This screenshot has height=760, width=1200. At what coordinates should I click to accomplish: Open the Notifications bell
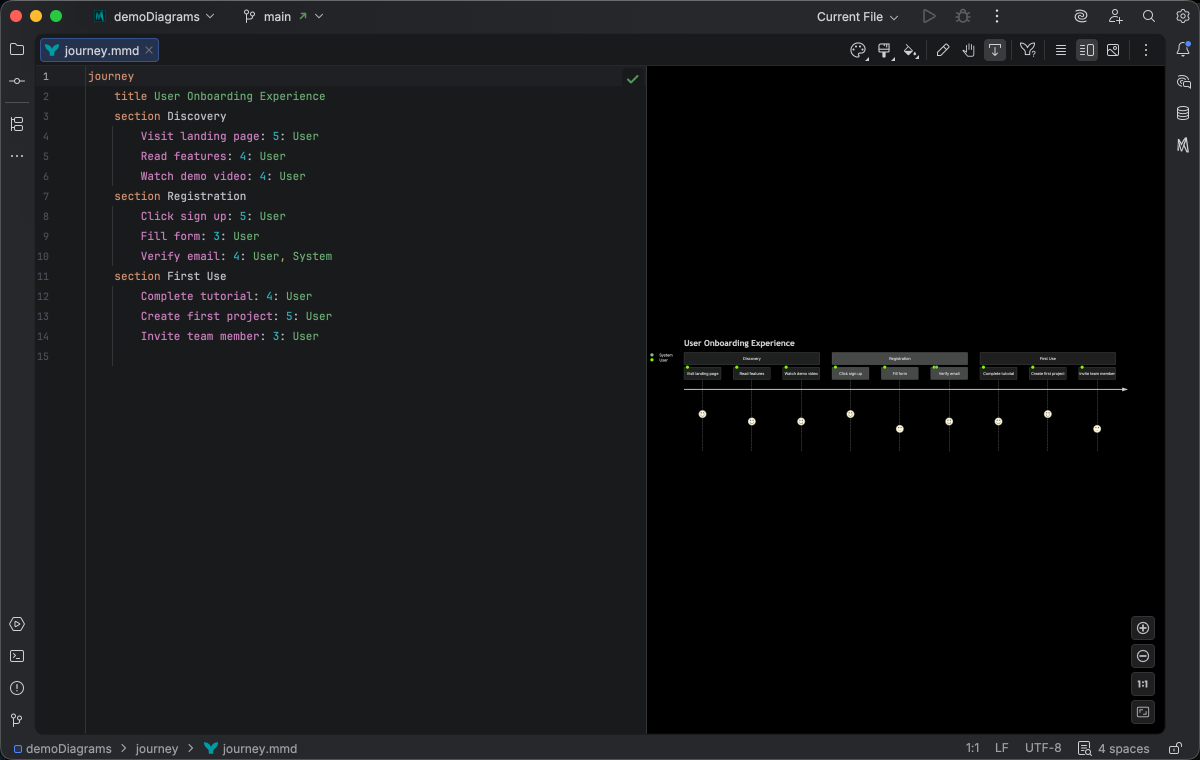click(x=1183, y=49)
